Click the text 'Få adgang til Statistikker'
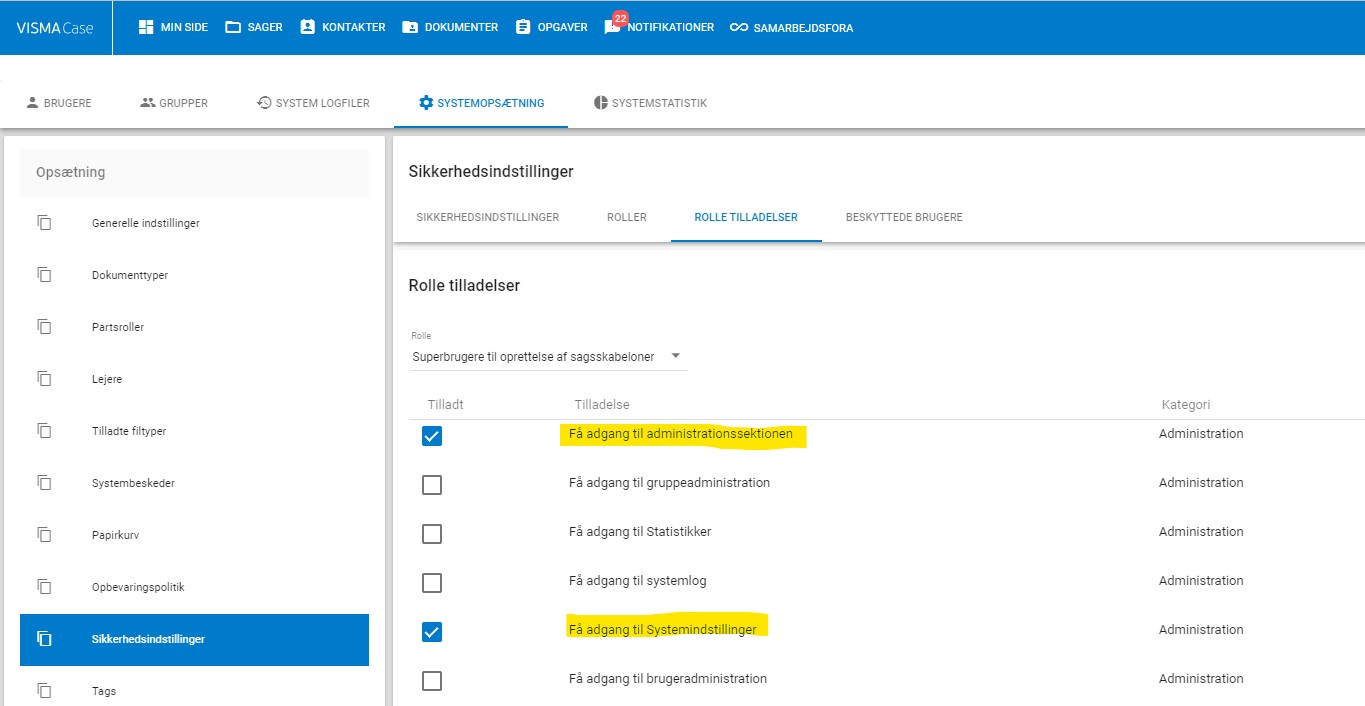1365x706 pixels. (x=640, y=531)
